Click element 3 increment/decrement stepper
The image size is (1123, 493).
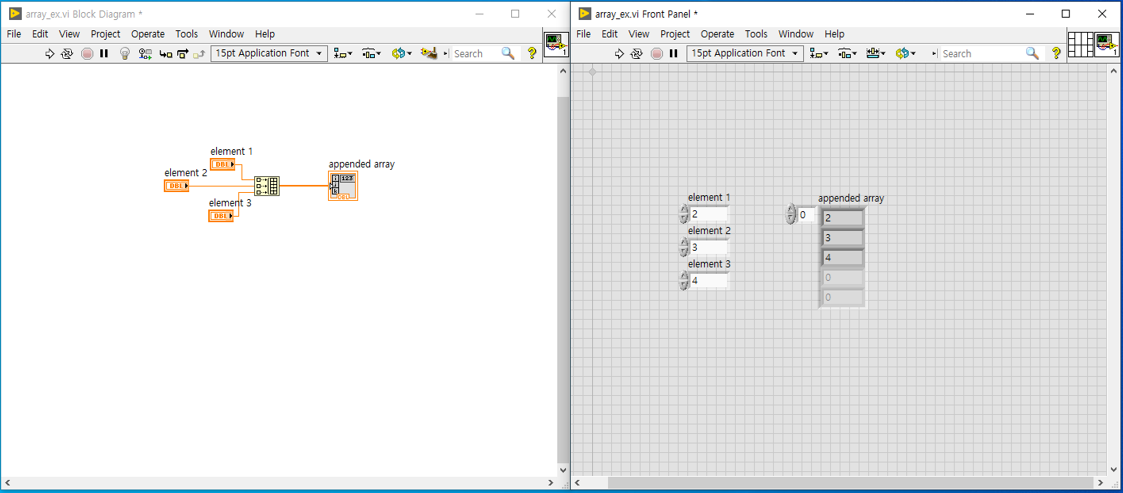(x=684, y=280)
